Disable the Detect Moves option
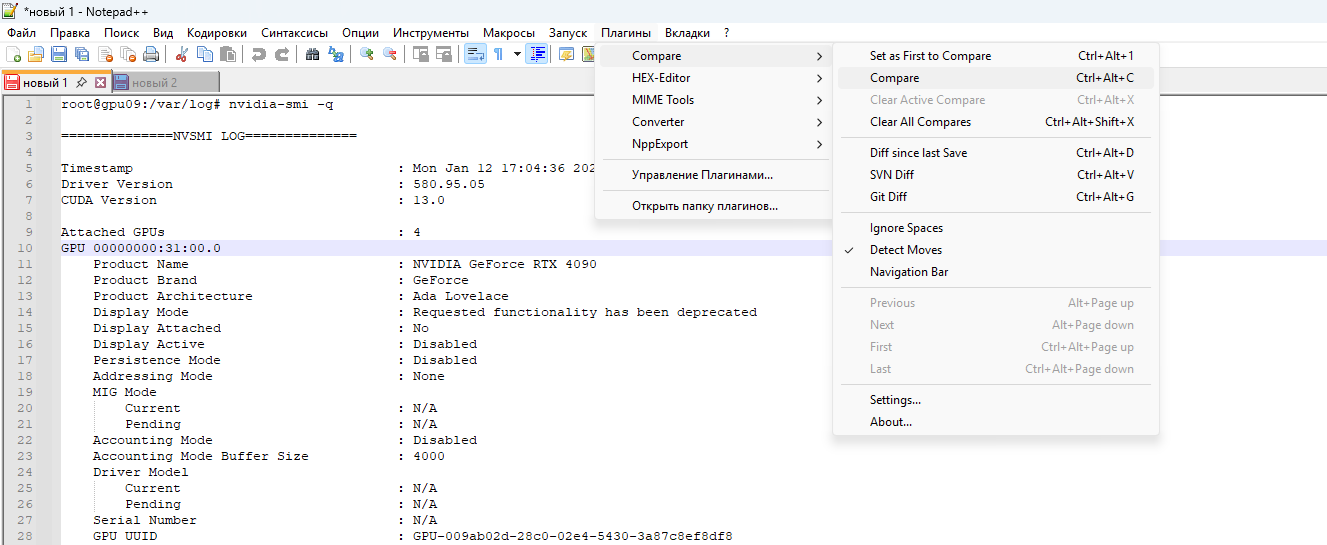 pos(905,250)
